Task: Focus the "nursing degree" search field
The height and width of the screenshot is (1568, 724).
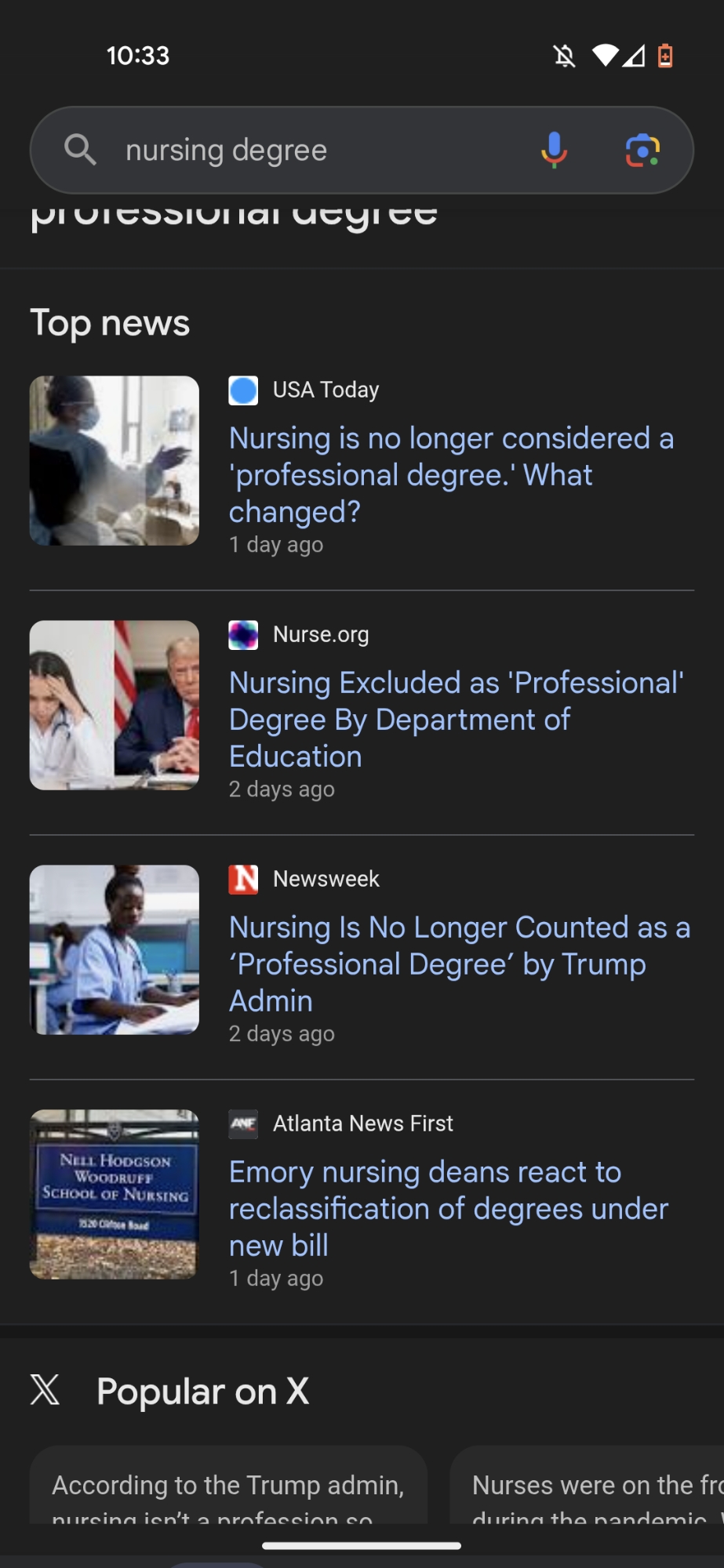Action: (314, 150)
